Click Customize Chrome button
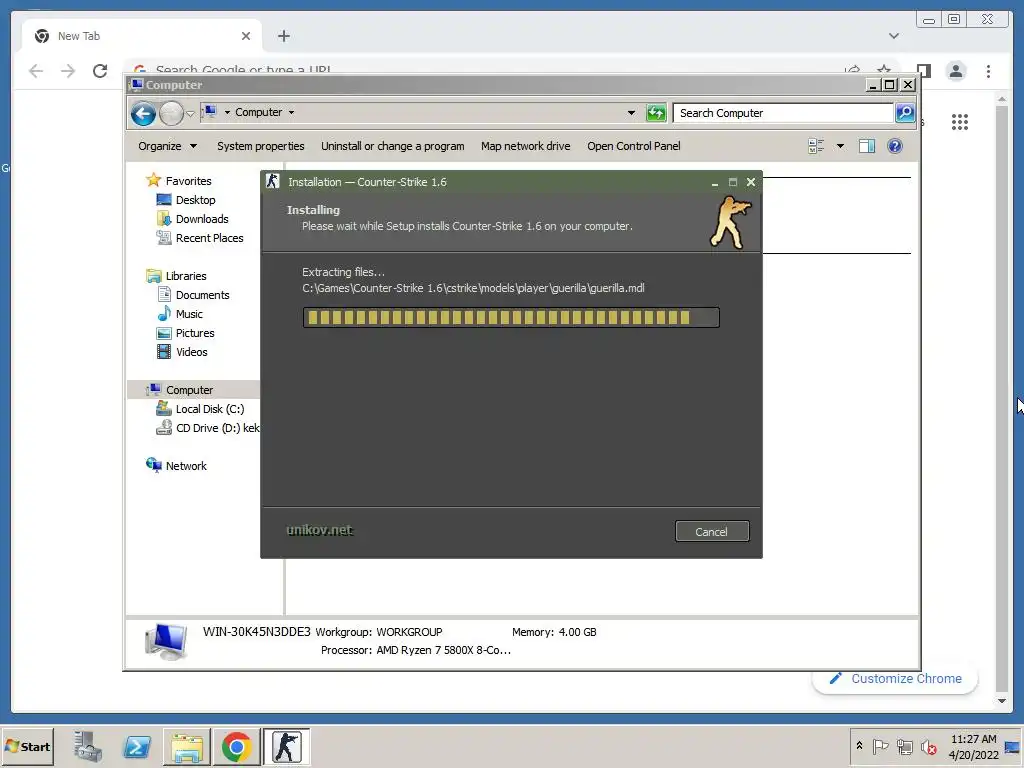Screen dimensions: 1024x768 (x=895, y=679)
